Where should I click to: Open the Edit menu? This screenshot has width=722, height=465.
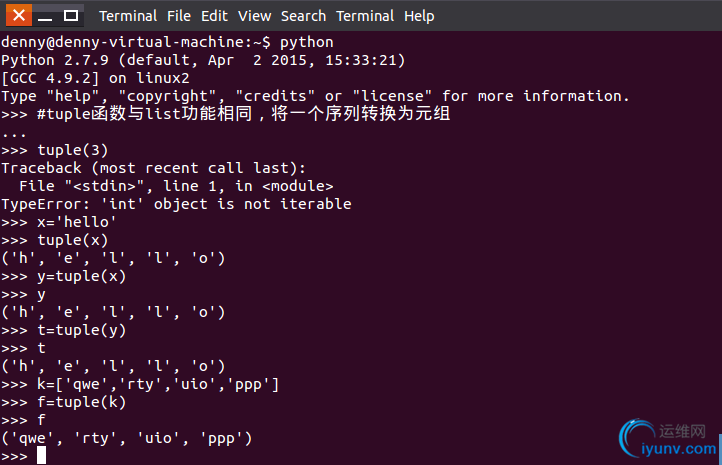(x=214, y=16)
